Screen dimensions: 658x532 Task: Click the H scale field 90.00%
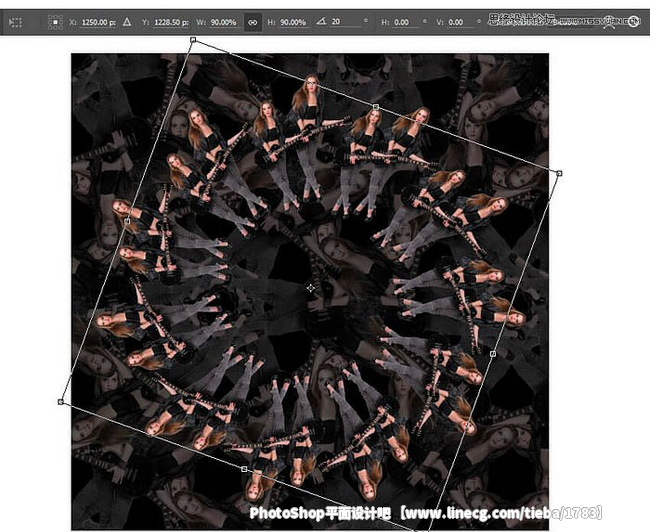point(293,22)
